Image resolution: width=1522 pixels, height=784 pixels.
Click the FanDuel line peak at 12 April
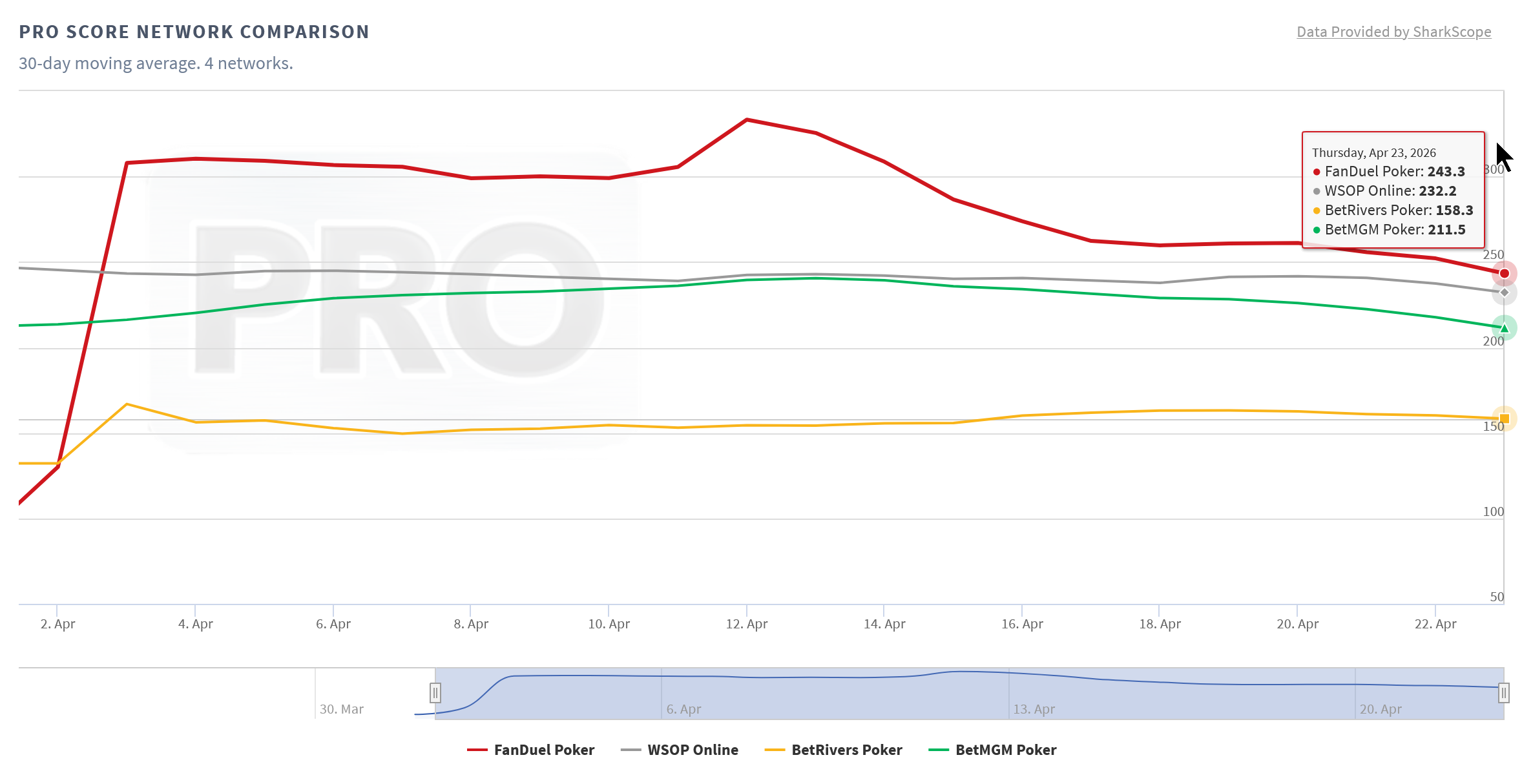point(747,120)
